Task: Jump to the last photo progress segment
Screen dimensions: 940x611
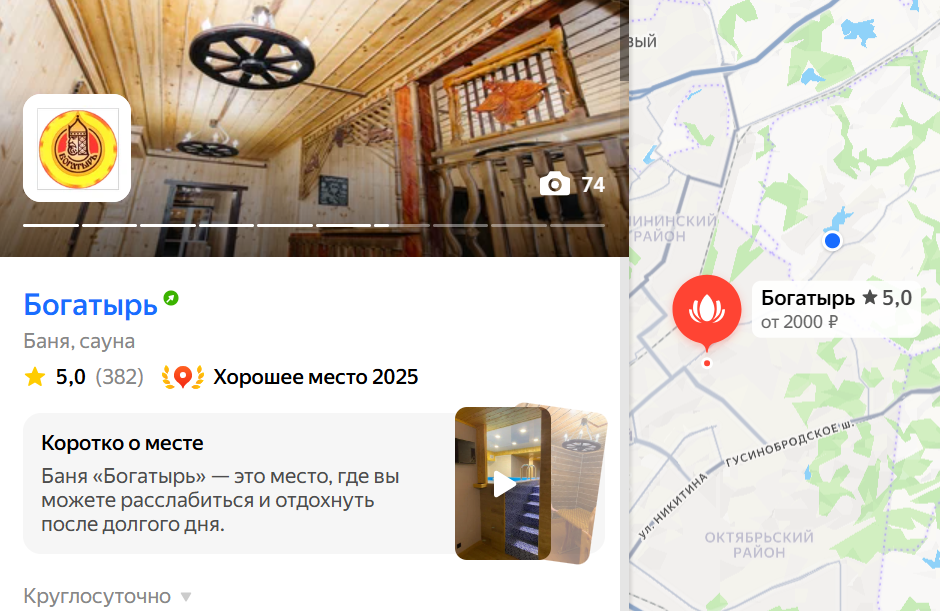Action: (577, 225)
